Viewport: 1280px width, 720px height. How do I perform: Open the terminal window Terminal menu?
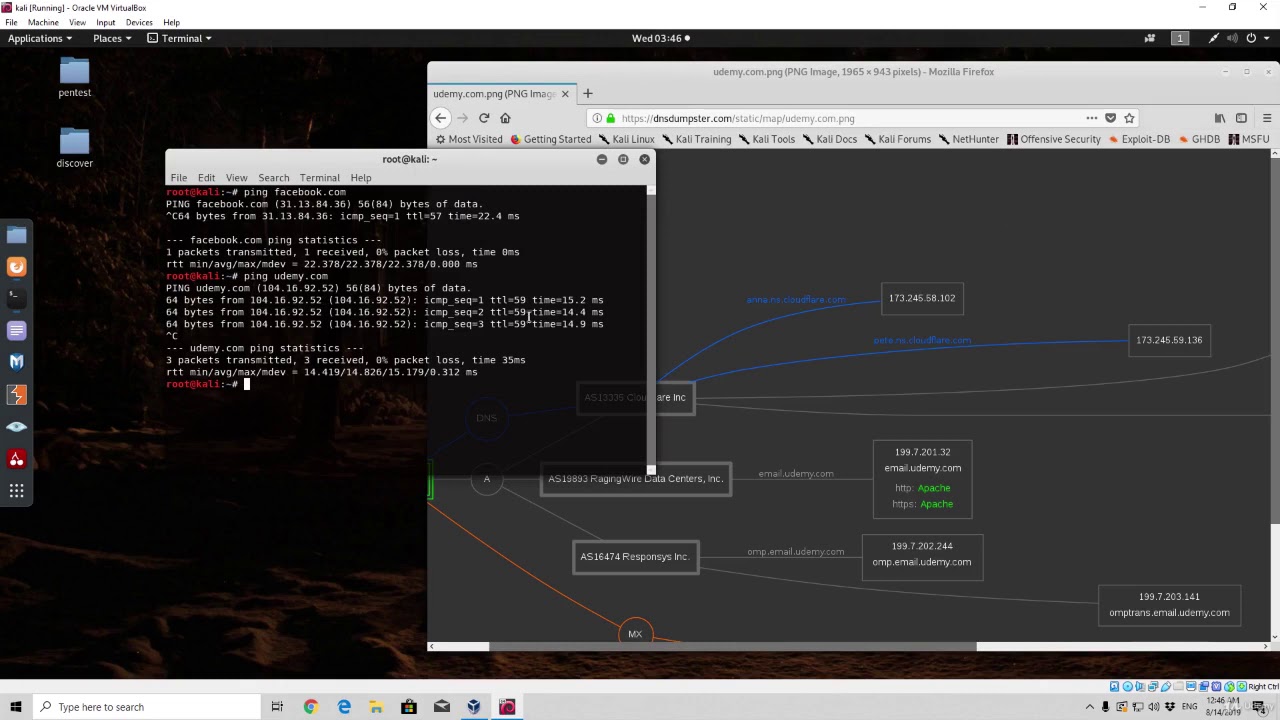319,178
